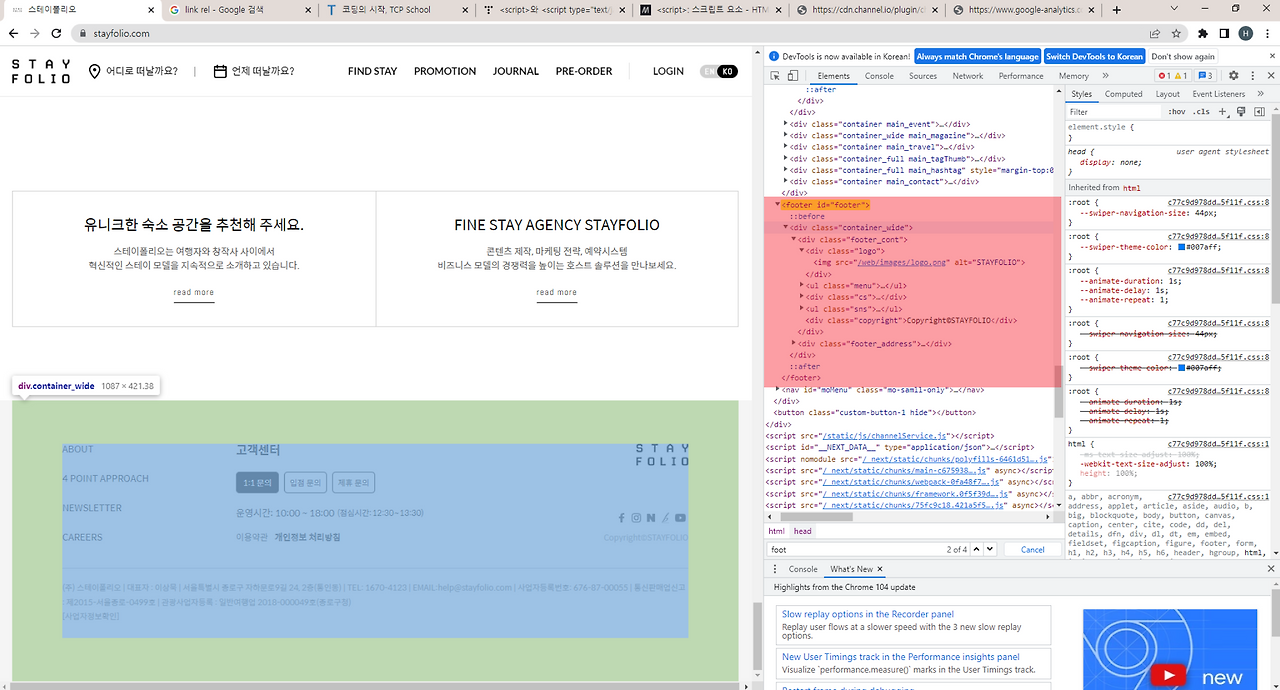Open the FIND STAY menu item
This screenshot has width=1280, height=690.
(373, 71)
